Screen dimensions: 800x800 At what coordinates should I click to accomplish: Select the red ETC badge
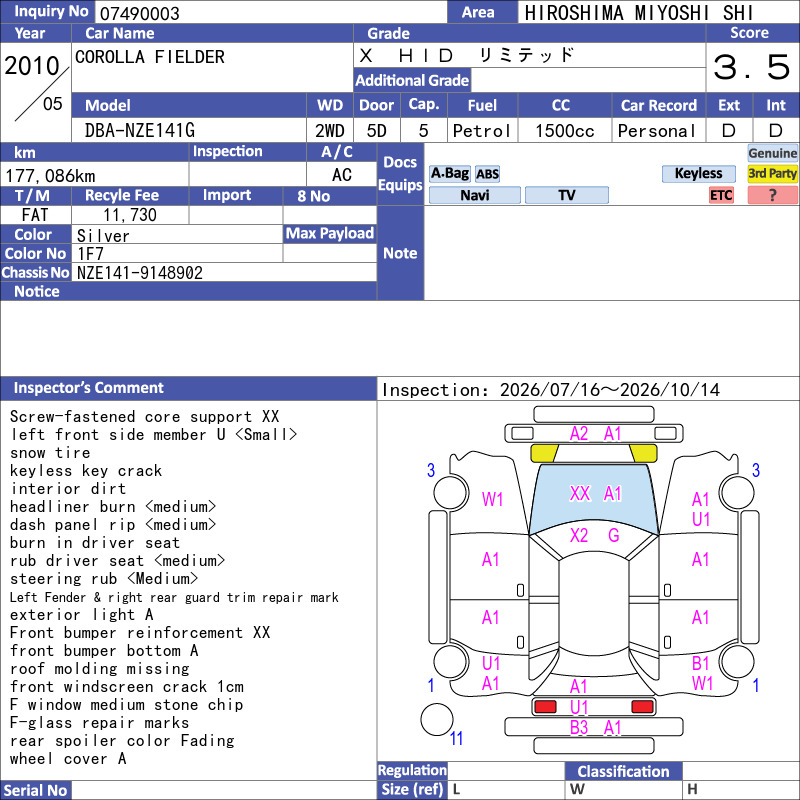click(721, 195)
